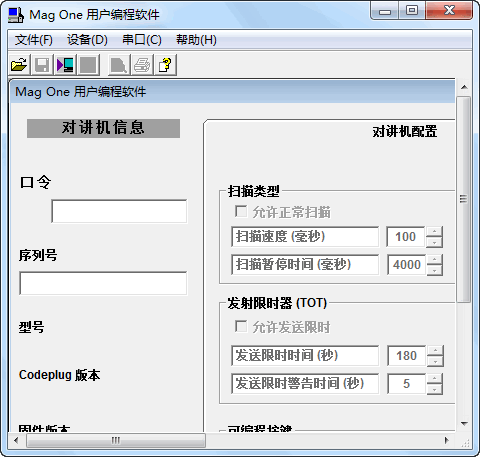Maximize the Mag One window
Image resolution: width=480 pixels, height=457 pixels.
[412, 11]
